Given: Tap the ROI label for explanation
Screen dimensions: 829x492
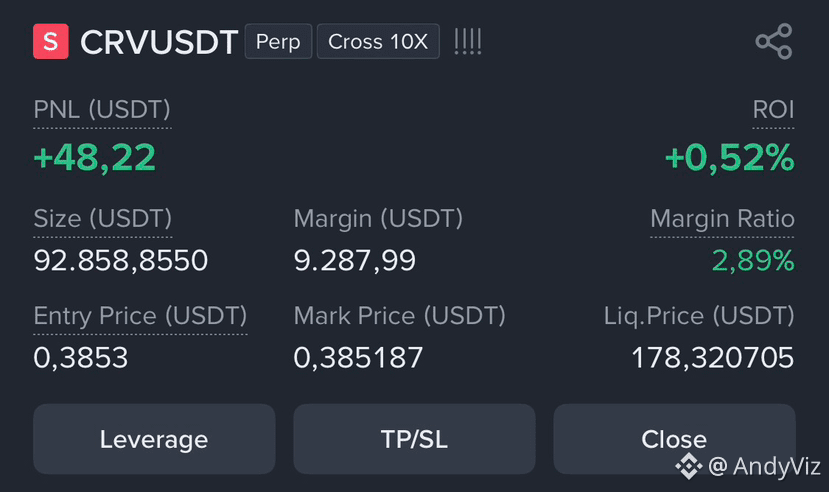Looking at the screenshot, I should click(773, 110).
